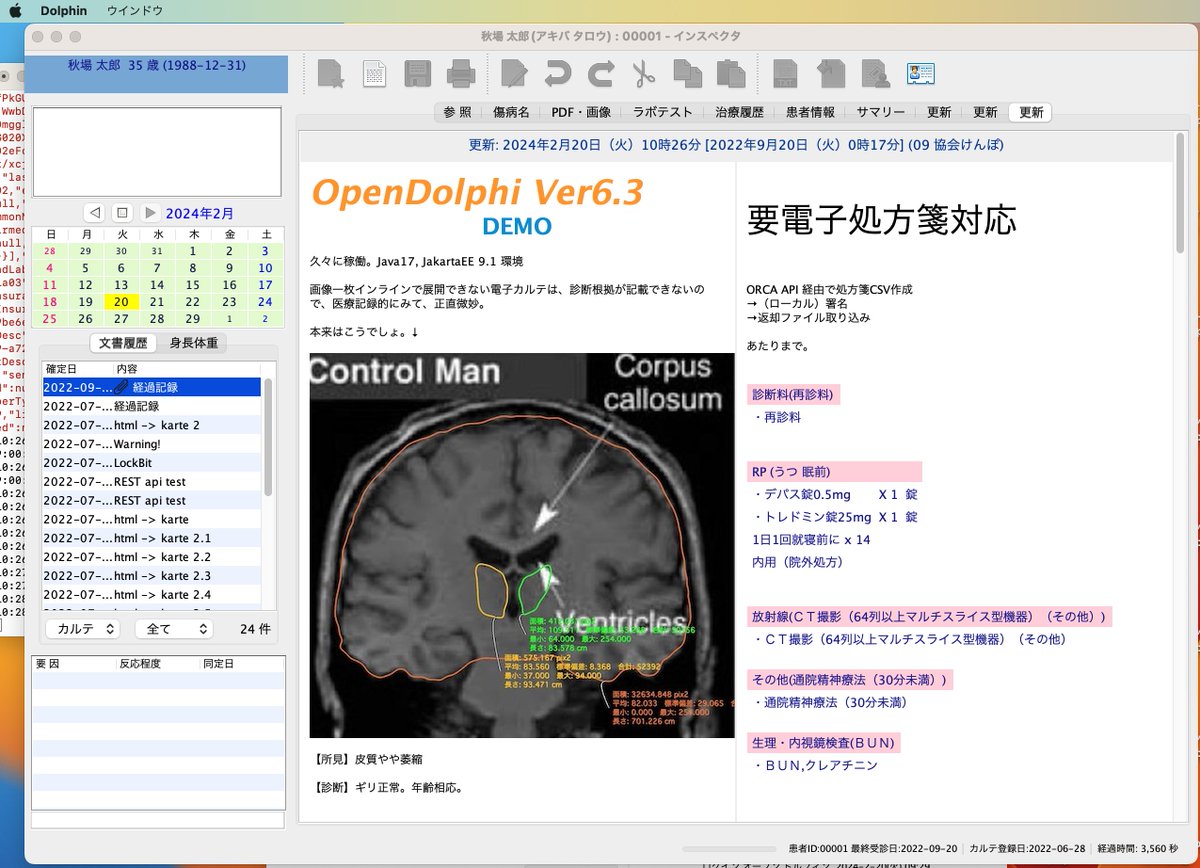Open the ラボテスト tab

(x=662, y=113)
